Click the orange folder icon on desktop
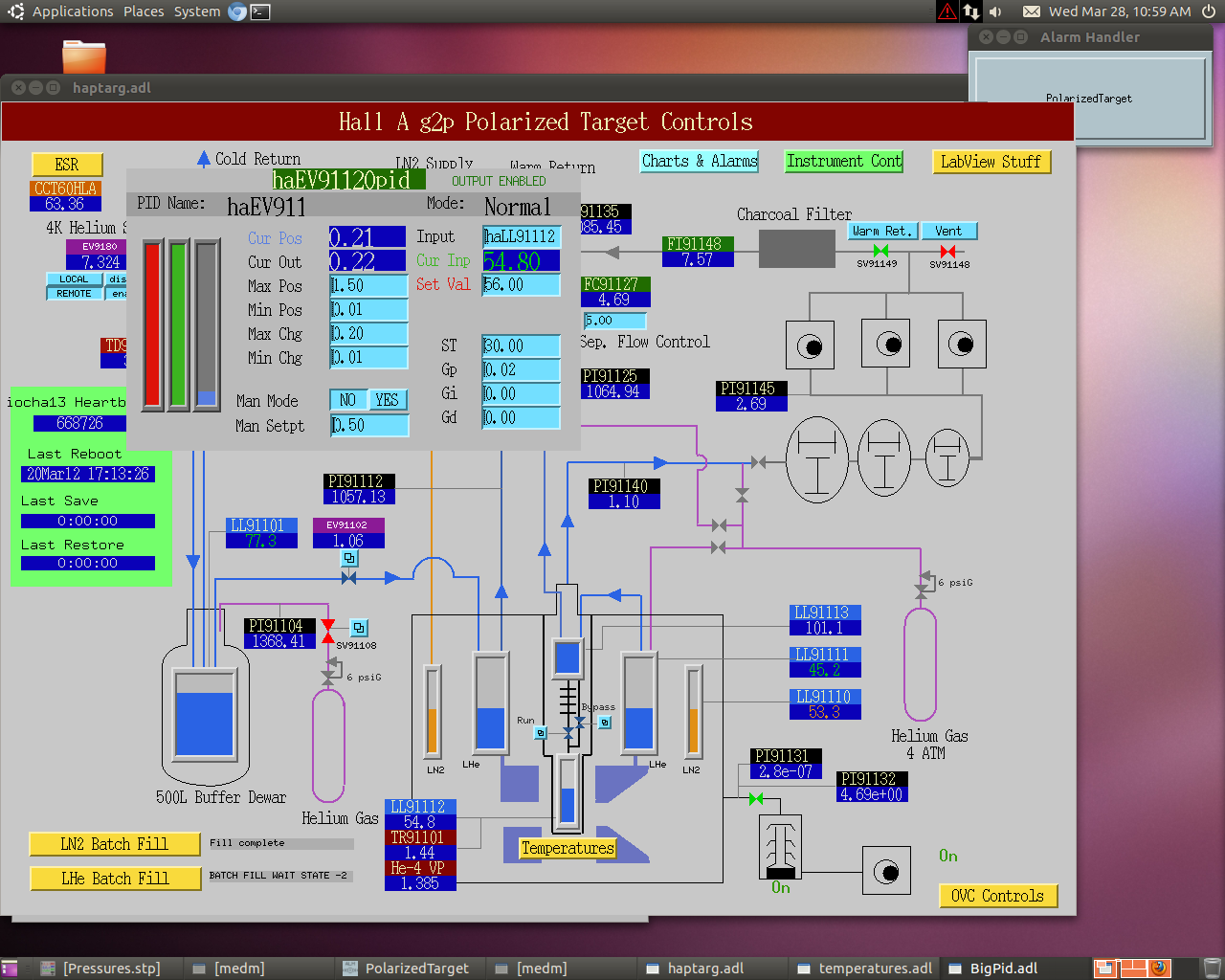The image size is (1225, 980). click(84, 56)
